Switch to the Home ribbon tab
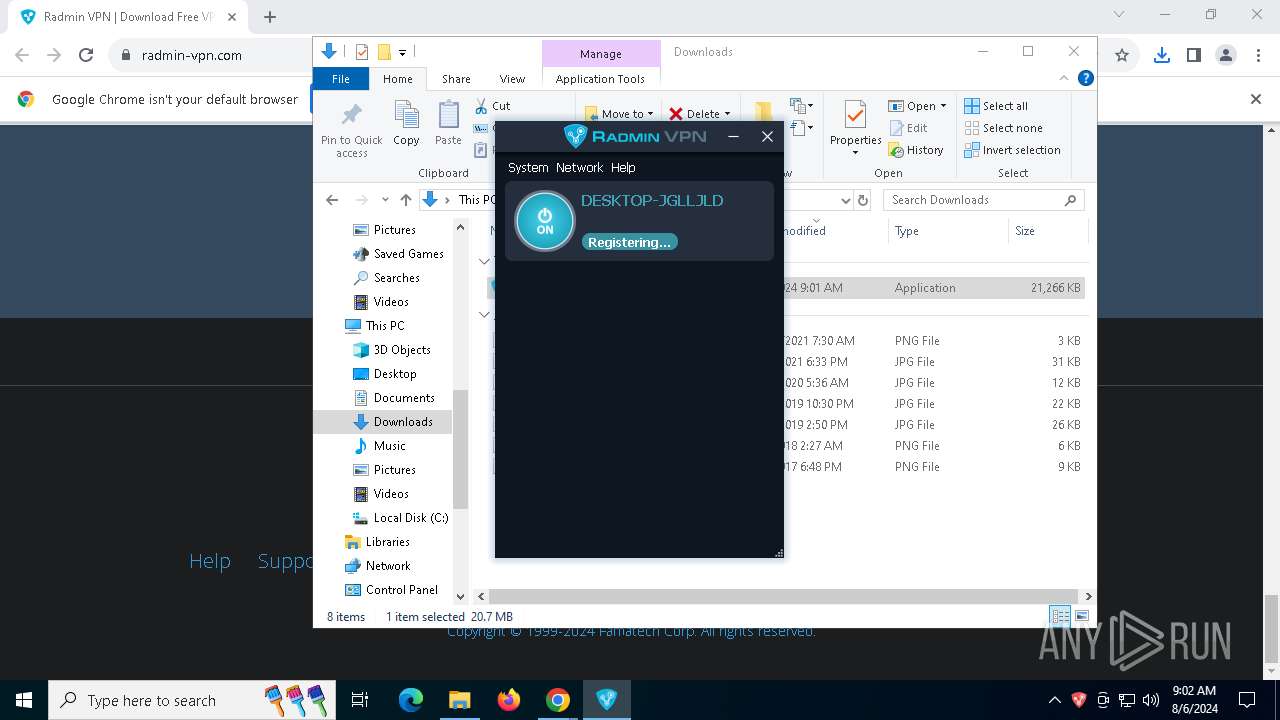1280x720 pixels. pos(397,79)
